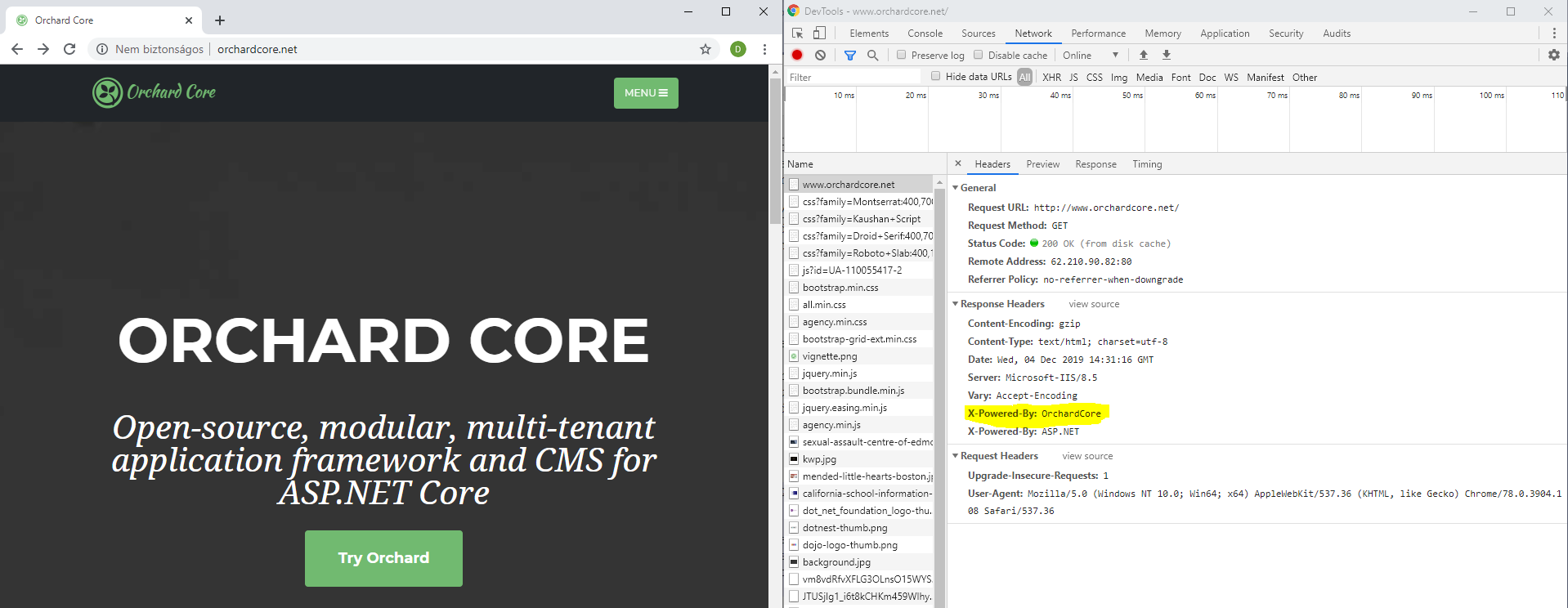Click the Try Orchard button

pyautogui.click(x=383, y=558)
